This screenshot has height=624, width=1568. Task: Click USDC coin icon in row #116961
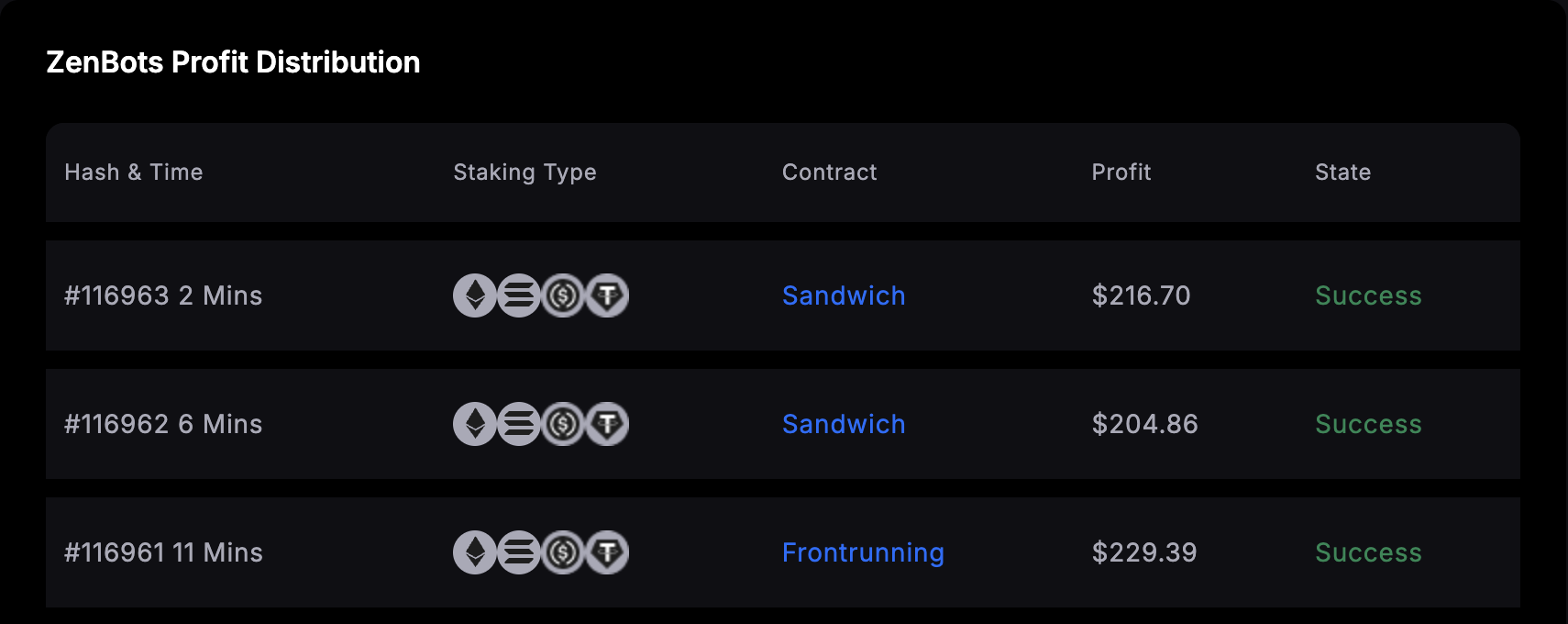tap(563, 552)
